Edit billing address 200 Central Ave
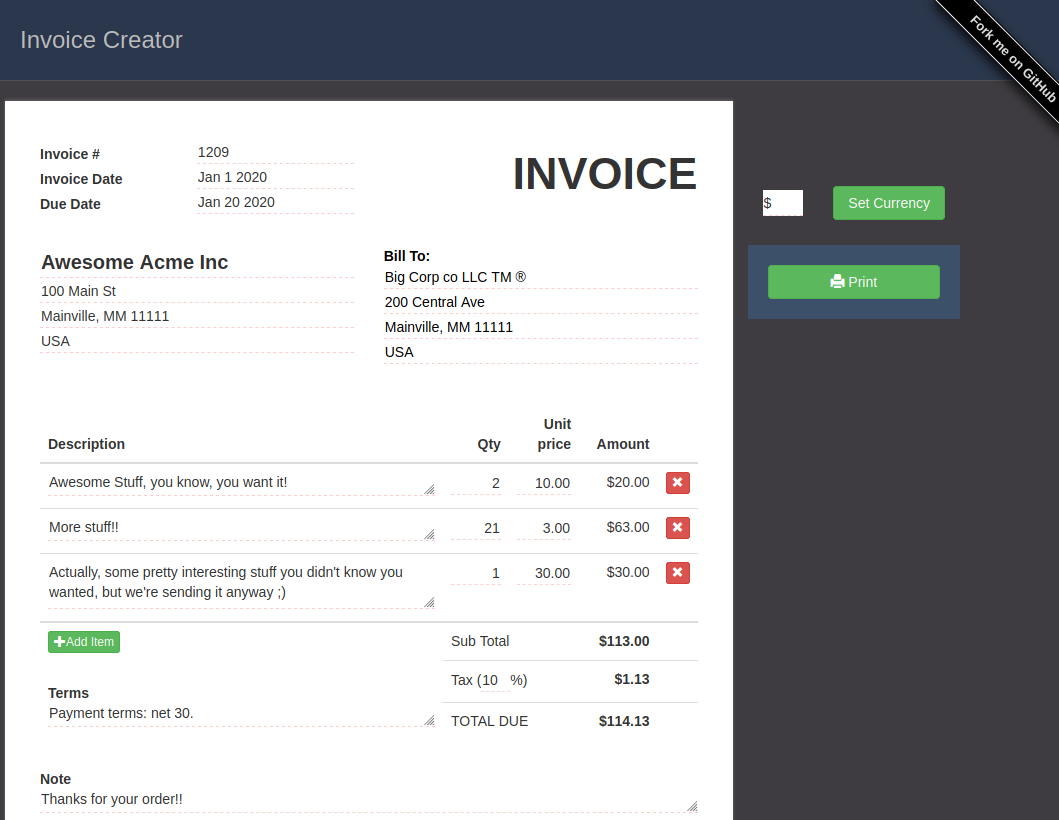The image size is (1059, 820). point(541,302)
